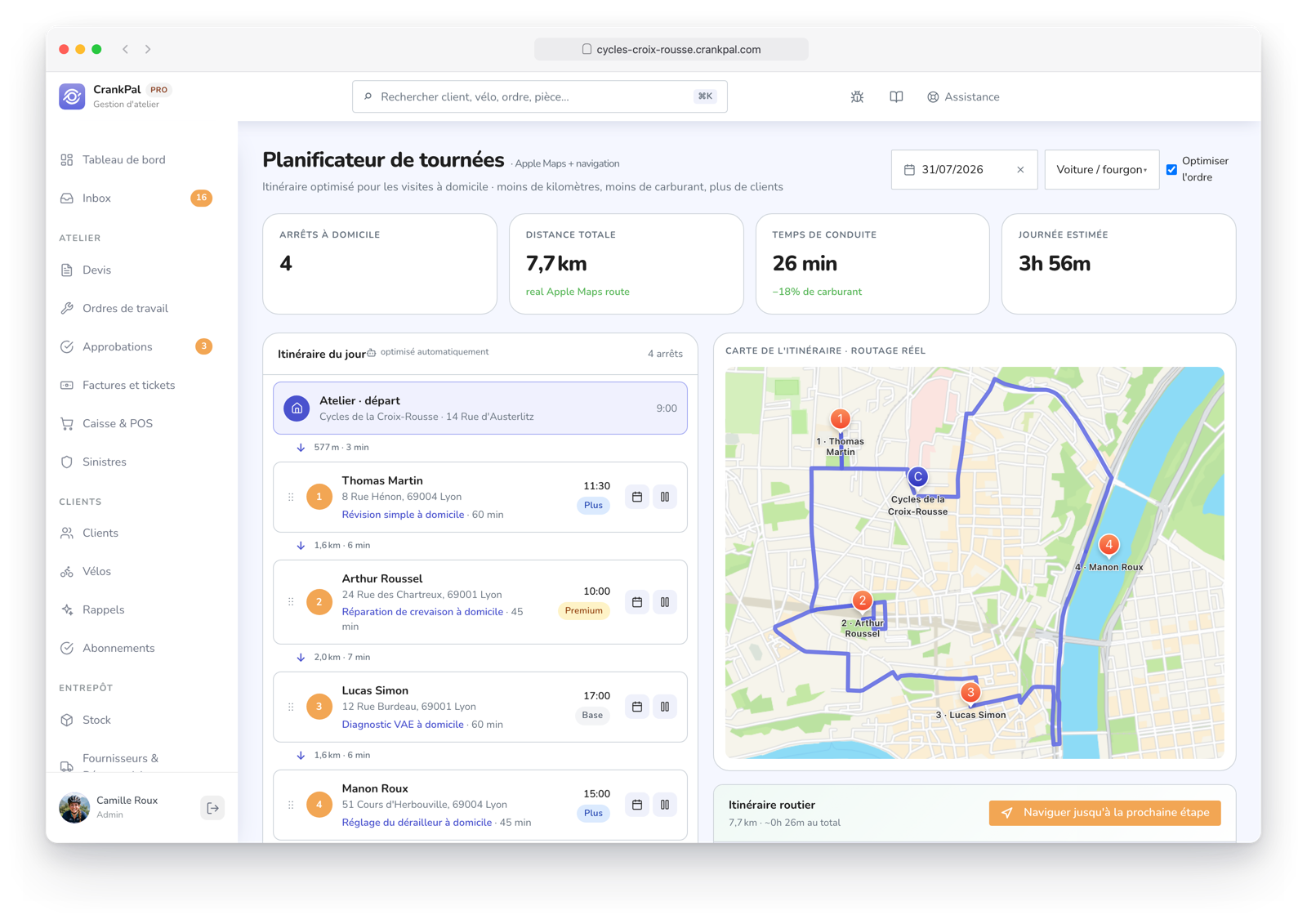
Task: Grab drag handle of Thomas Martin stop
Action: pos(291,497)
